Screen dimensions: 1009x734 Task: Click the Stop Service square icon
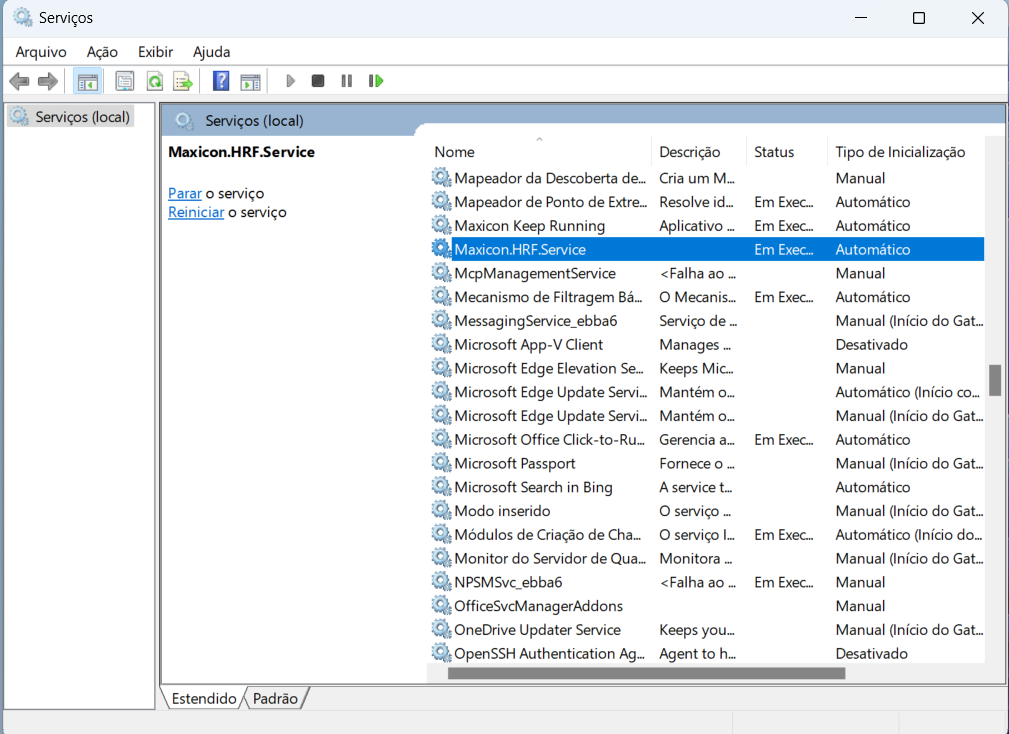(318, 81)
